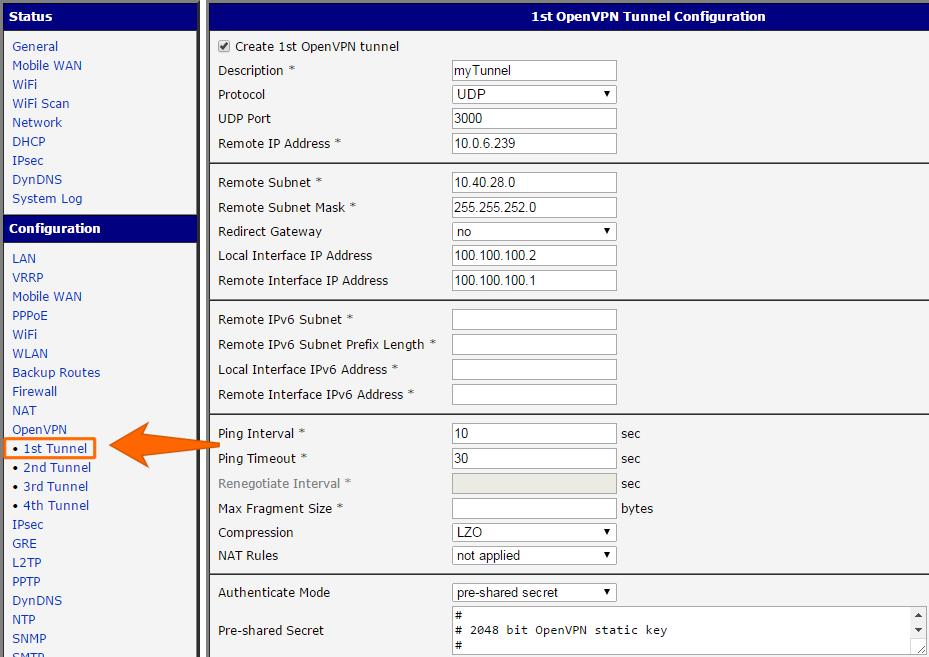Open Status Mobile WAN page
Viewport: 929px width, 657px height.
click(x=47, y=65)
